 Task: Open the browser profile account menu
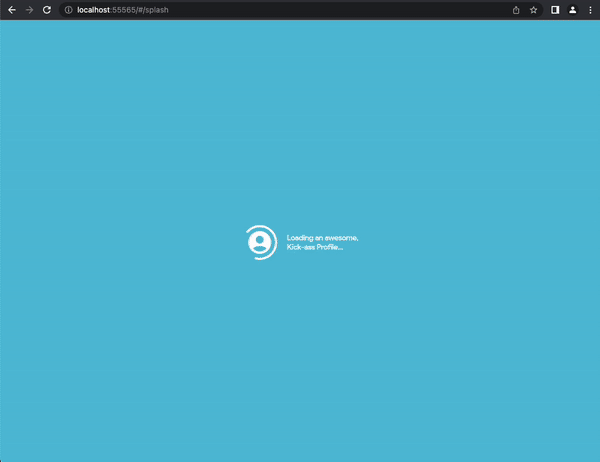pyautogui.click(x=572, y=10)
